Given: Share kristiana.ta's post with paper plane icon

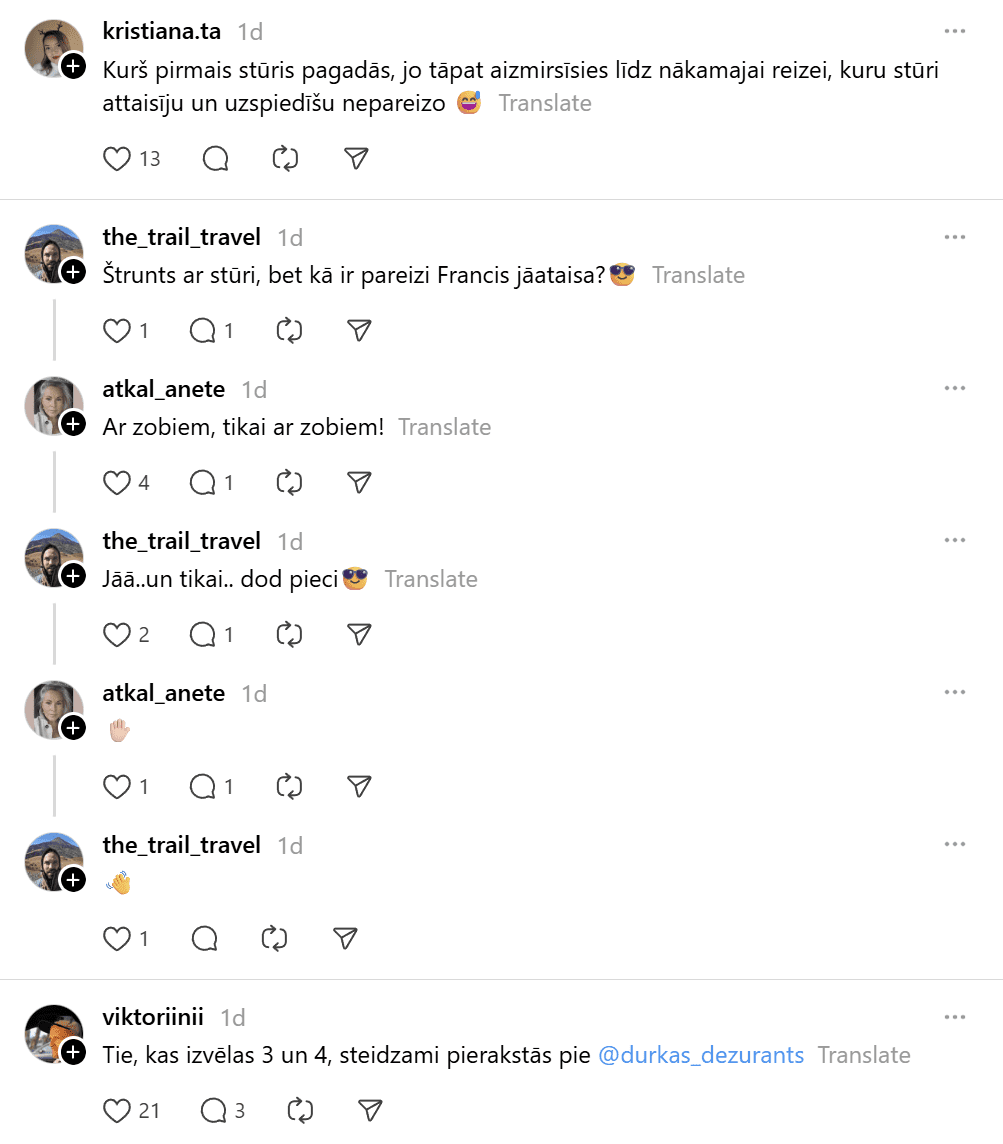Looking at the screenshot, I should (356, 159).
